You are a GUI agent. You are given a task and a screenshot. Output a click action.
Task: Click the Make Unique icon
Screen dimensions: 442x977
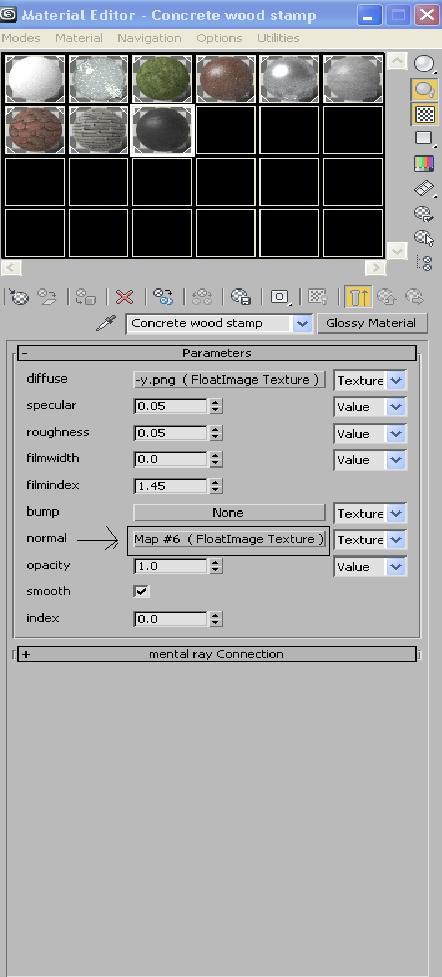(201, 296)
